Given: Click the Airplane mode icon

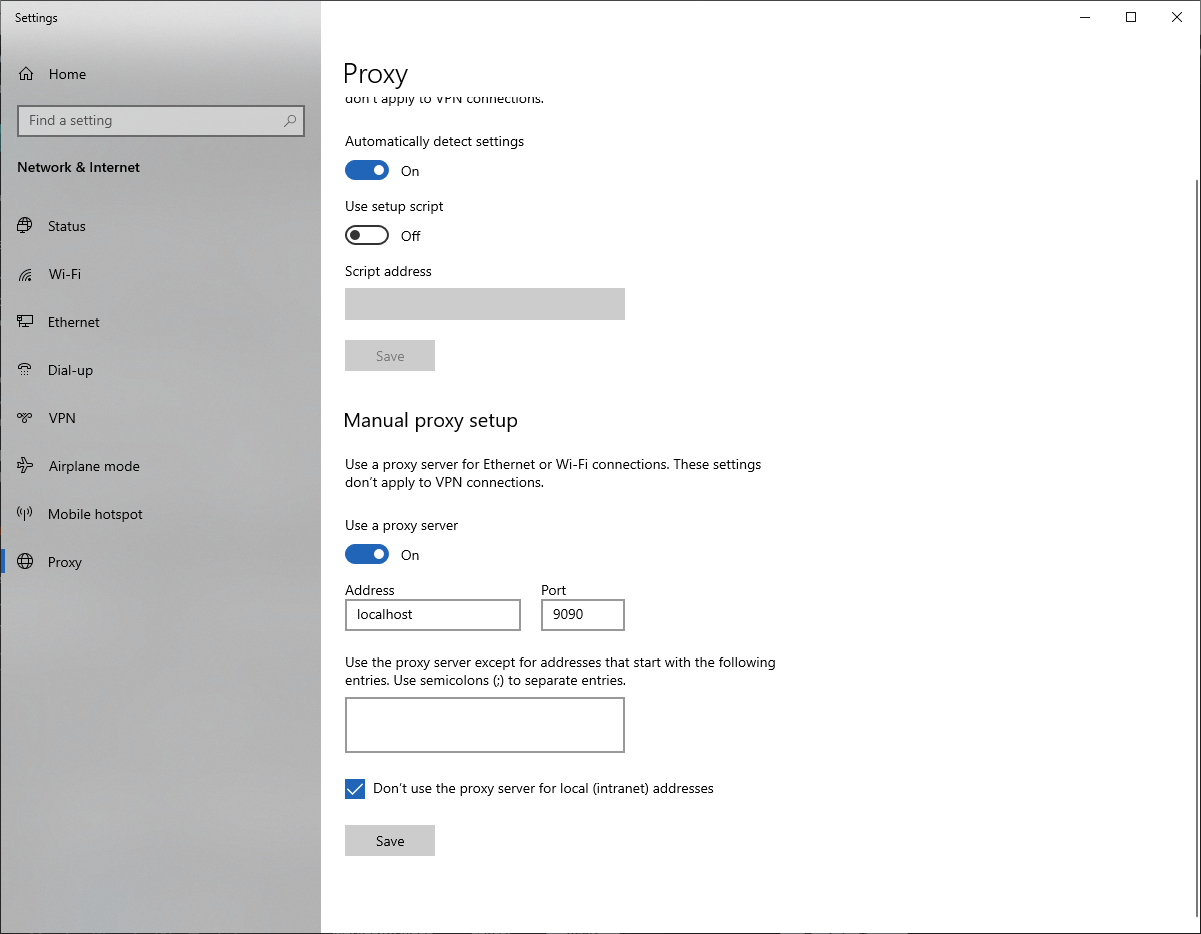Looking at the screenshot, I should coord(26,466).
